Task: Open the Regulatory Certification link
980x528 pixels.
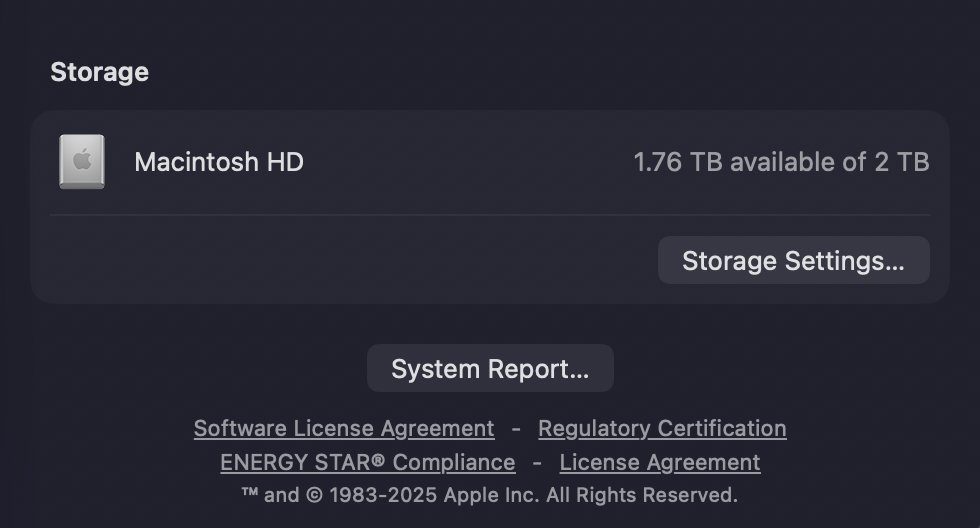Action: click(662, 429)
